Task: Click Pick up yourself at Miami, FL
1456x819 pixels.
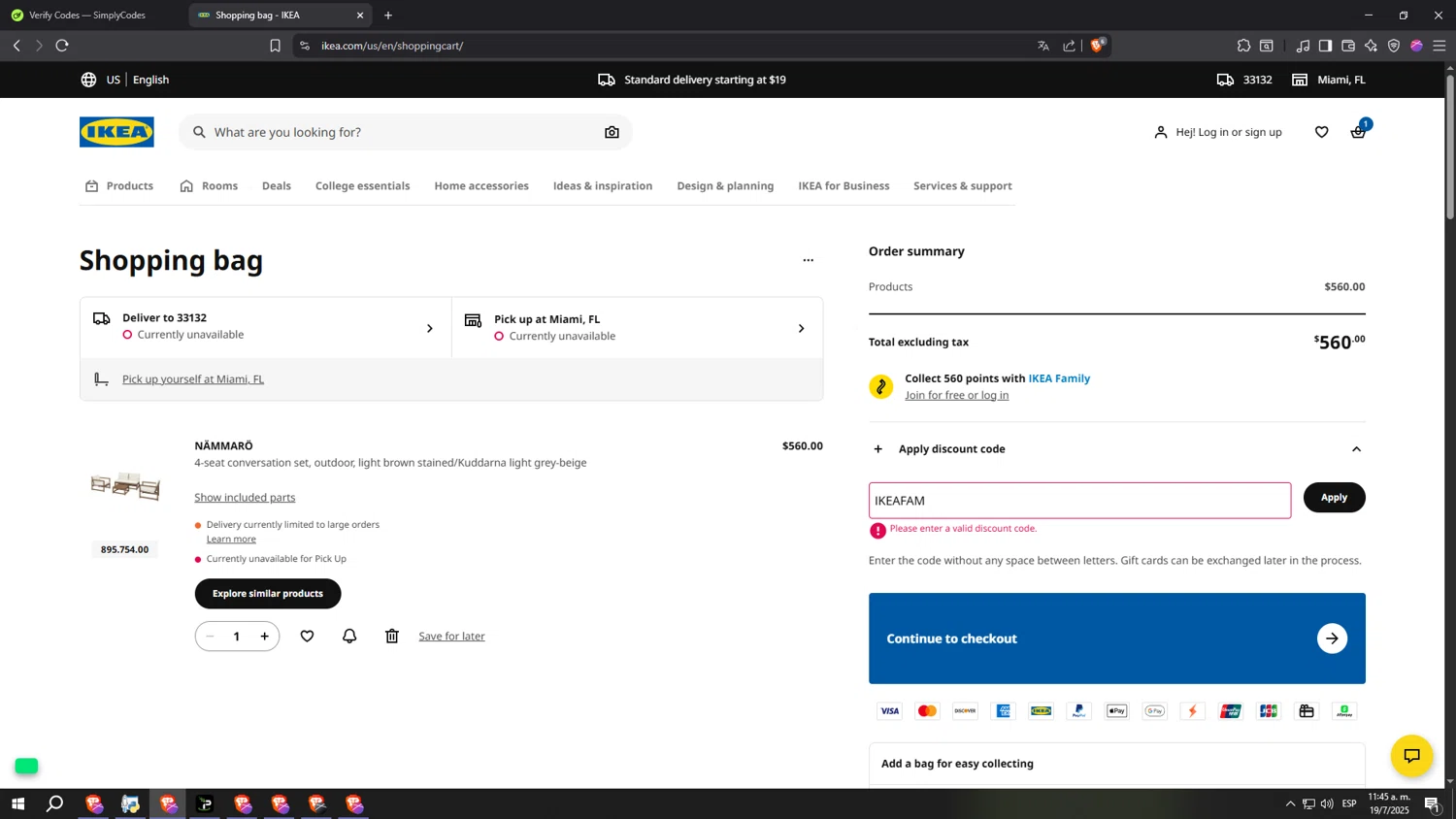Action: [x=193, y=379]
